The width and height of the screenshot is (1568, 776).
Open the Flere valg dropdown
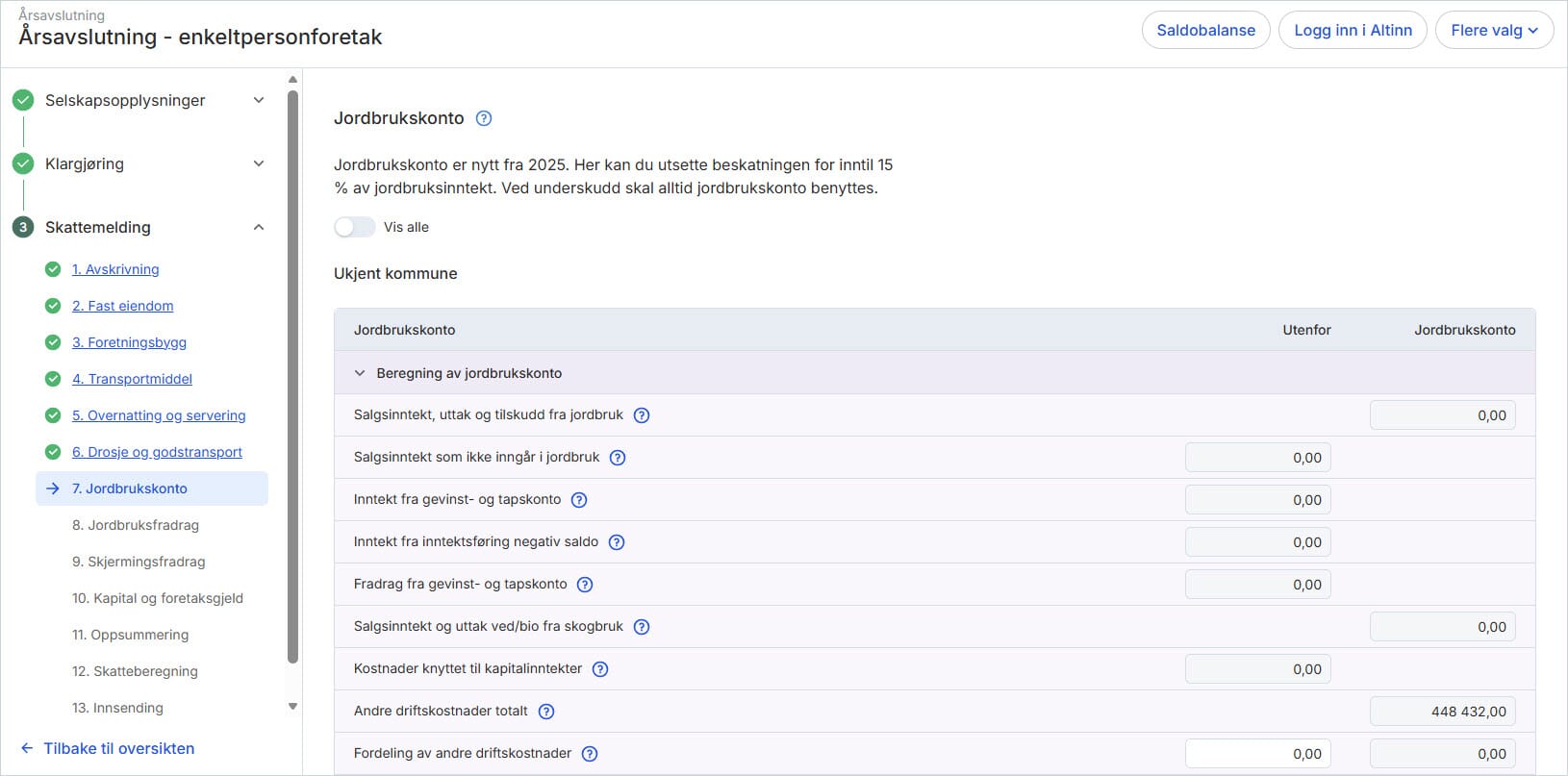[1493, 30]
